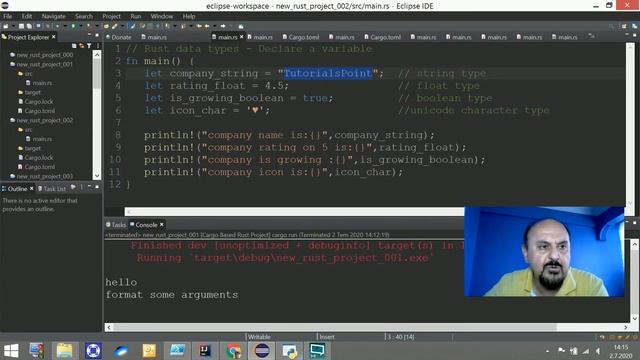Collapse all in Project Explorer
The width and height of the screenshot is (640, 360).
tap(74, 46)
